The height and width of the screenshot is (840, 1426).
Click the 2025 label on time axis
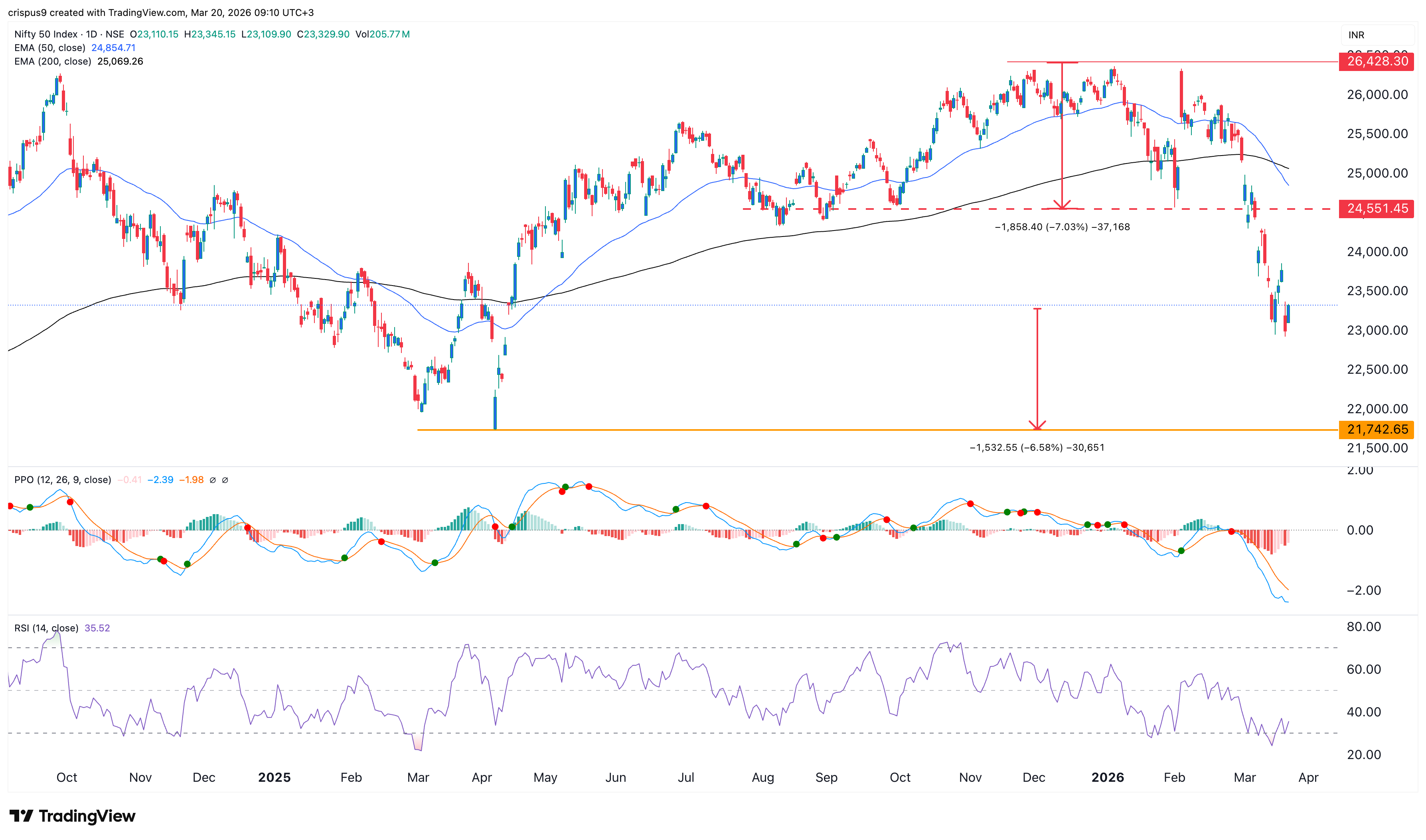tap(274, 778)
